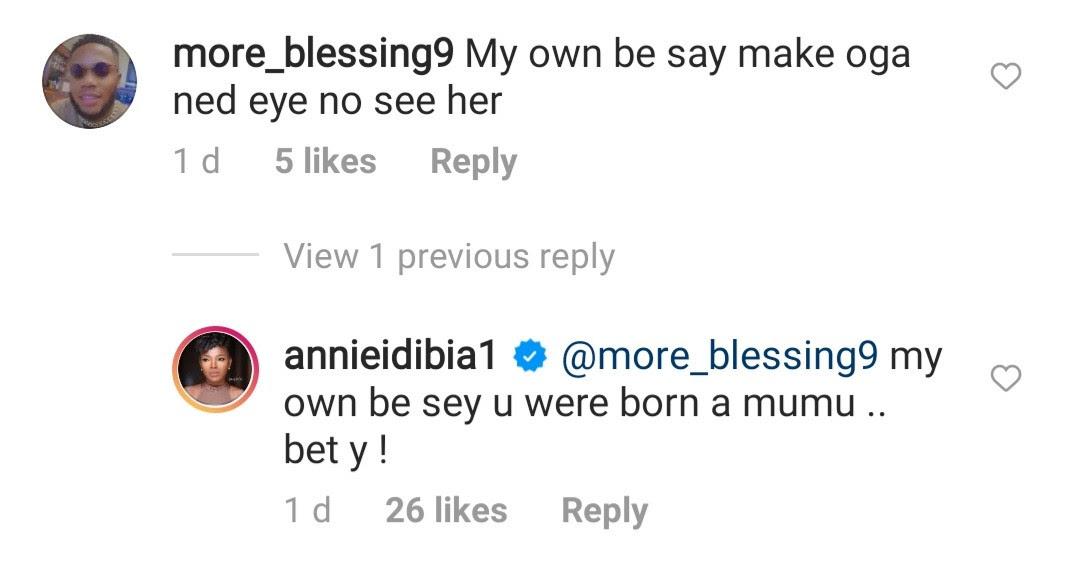View the 5 likes list
Screen dimensions: 1080x566
[325, 162]
